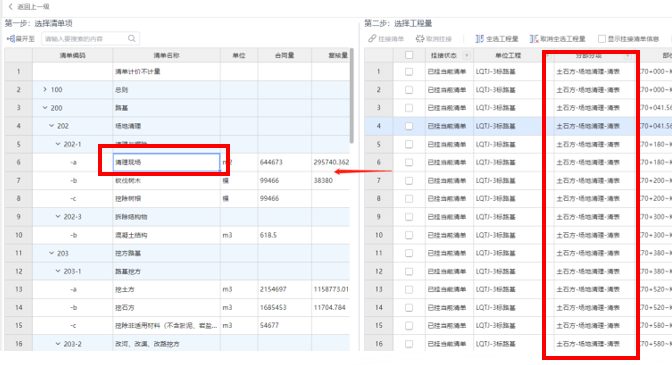
Task: Check the checkbox in quantity row 8
Action: pos(409,198)
